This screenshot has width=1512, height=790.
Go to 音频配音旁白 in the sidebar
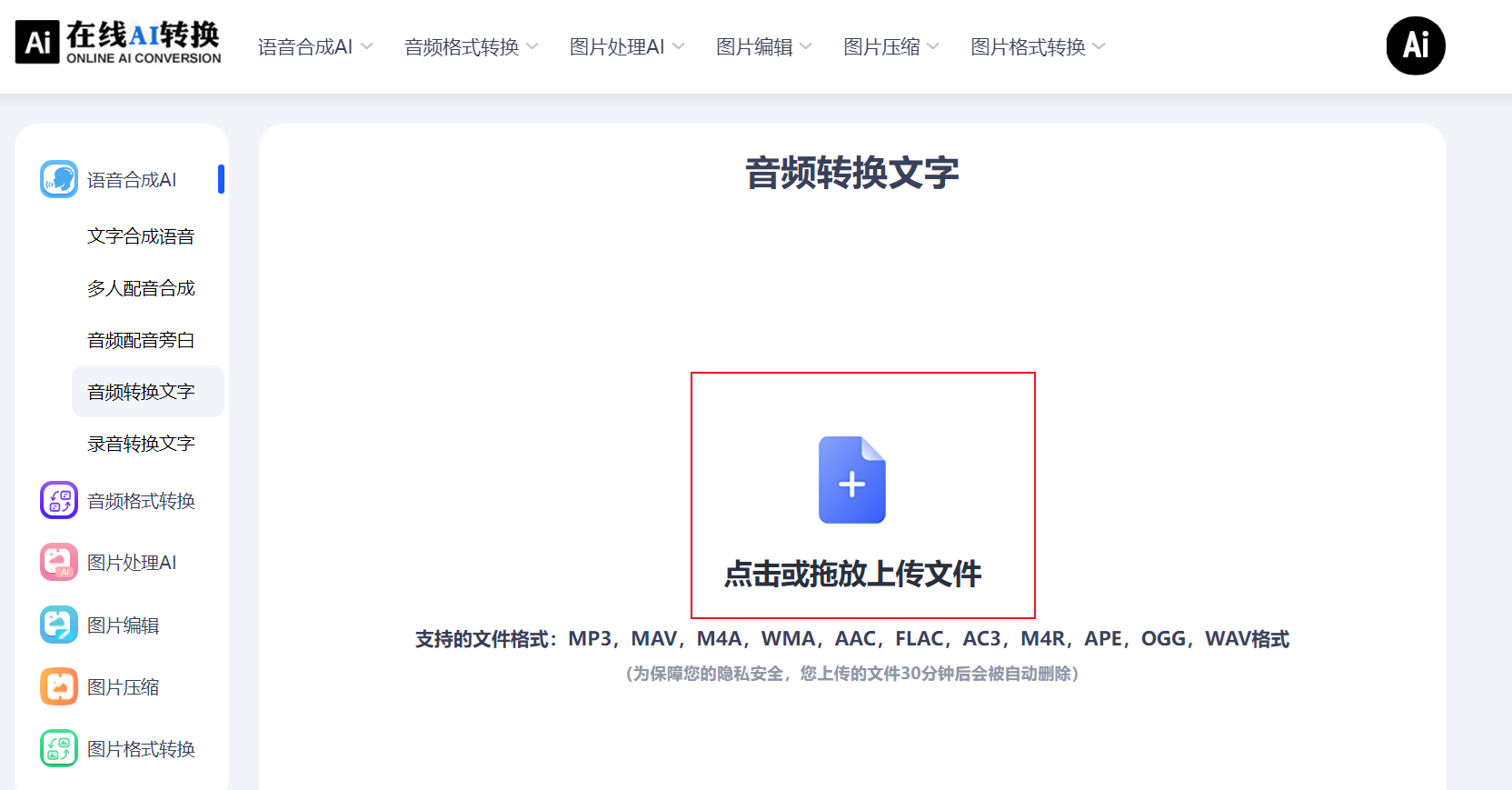141,340
